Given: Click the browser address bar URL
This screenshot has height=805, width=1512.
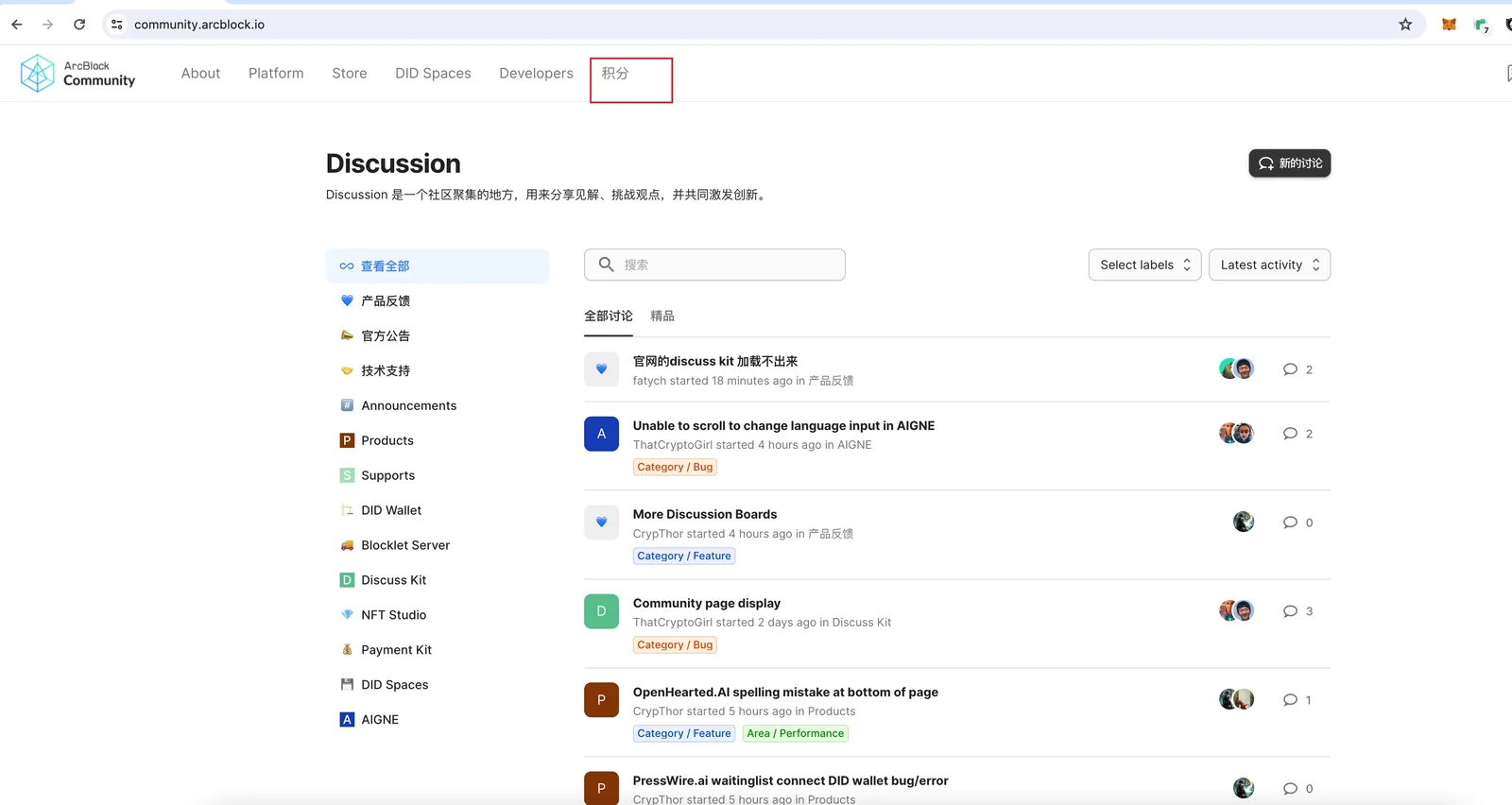Looking at the screenshot, I should pos(199,25).
